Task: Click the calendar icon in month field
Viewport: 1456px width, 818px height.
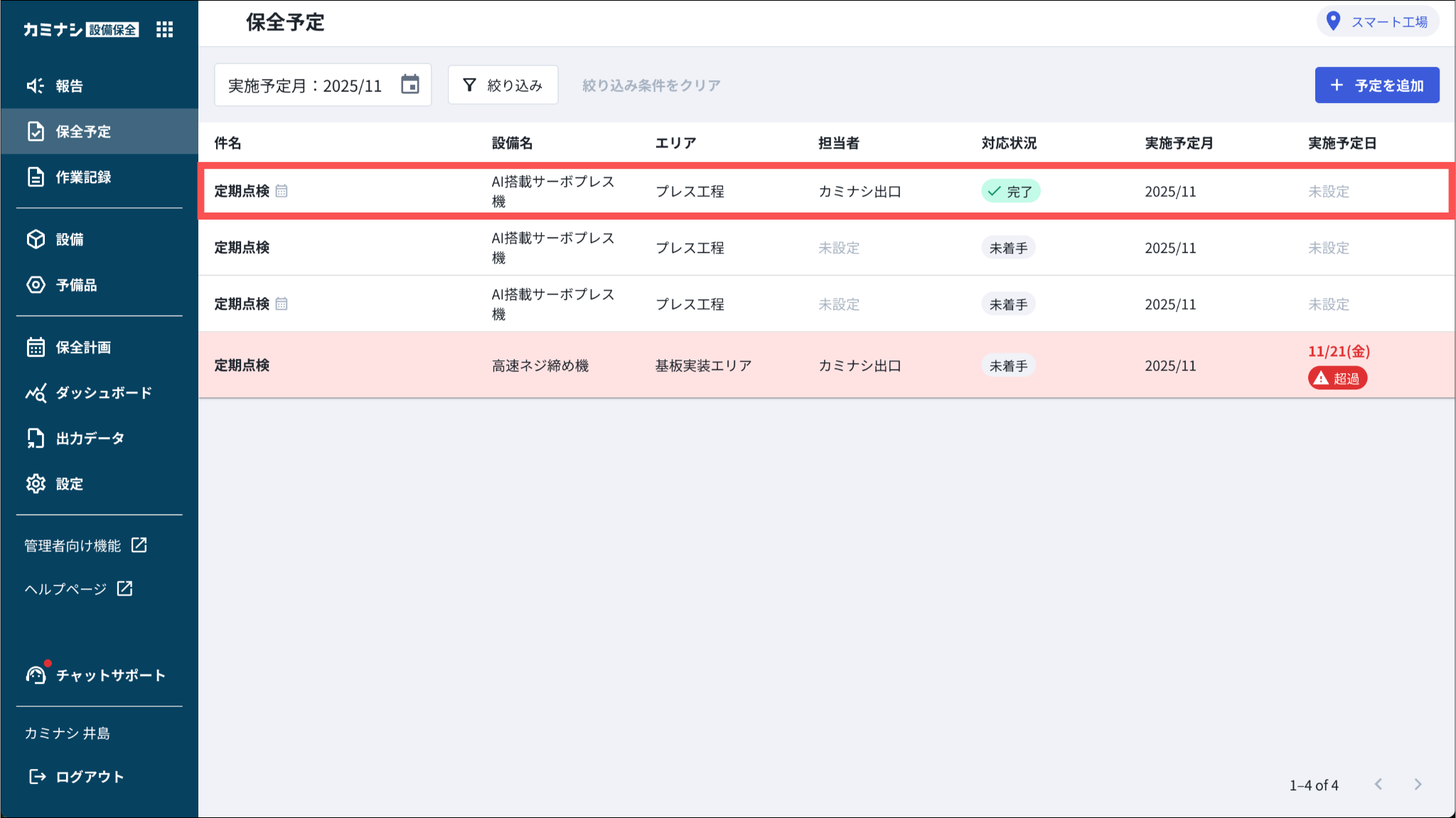Action: [410, 85]
